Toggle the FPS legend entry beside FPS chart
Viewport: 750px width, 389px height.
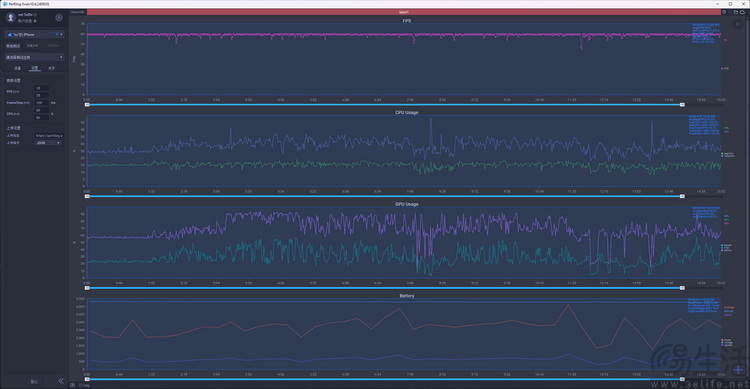coord(725,68)
